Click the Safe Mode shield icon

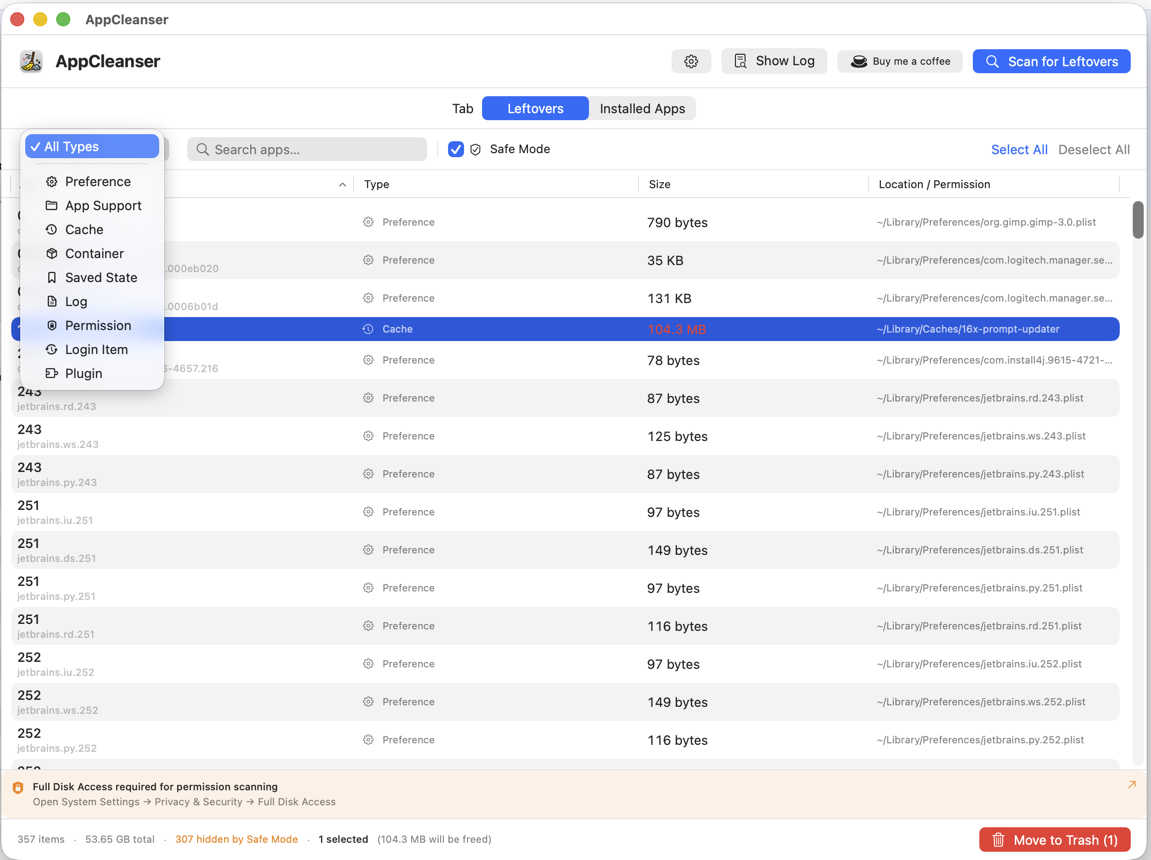[476, 150]
